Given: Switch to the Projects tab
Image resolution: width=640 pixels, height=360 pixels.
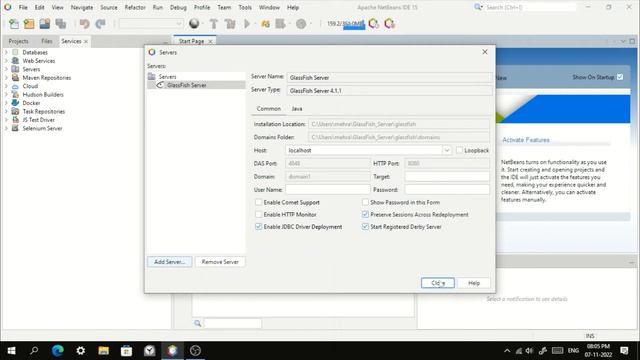Looking at the screenshot, I should pyautogui.click(x=18, y=41).
